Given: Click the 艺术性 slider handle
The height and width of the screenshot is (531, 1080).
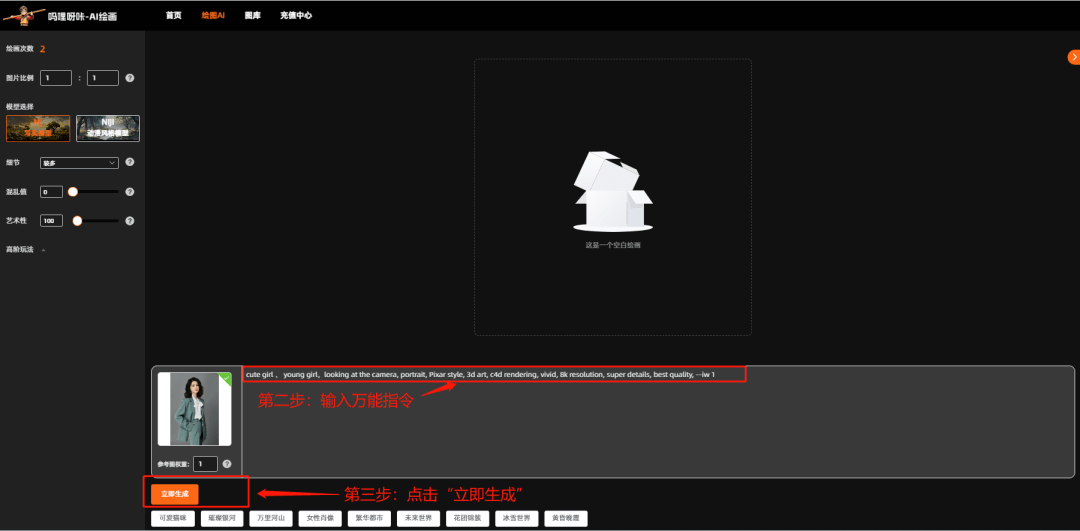Looking at the screenshot, I should tap(77, 221).
